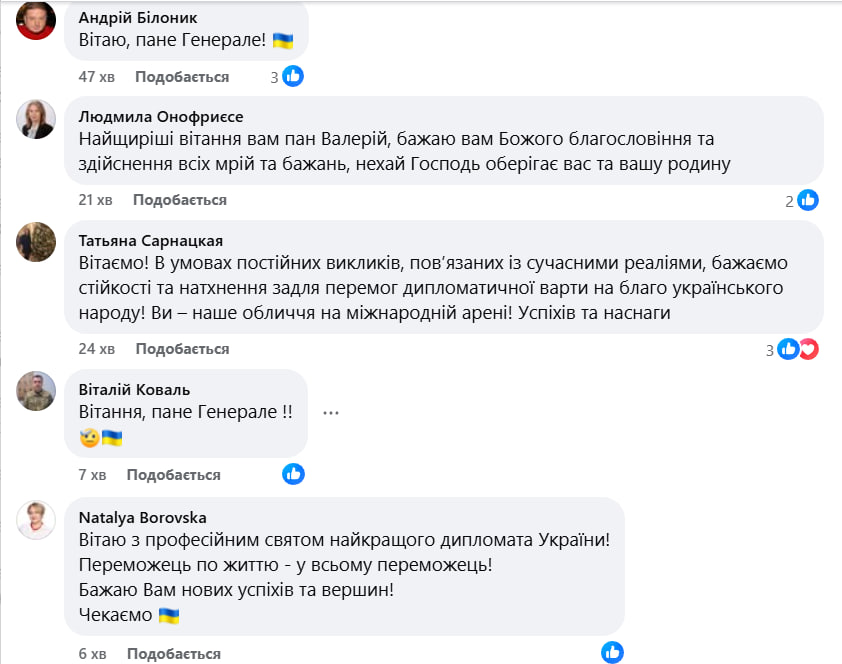
Task: Open Татьяна Сарнацкая's avatar
Action: pyautogui.click(x=36, y=241)
